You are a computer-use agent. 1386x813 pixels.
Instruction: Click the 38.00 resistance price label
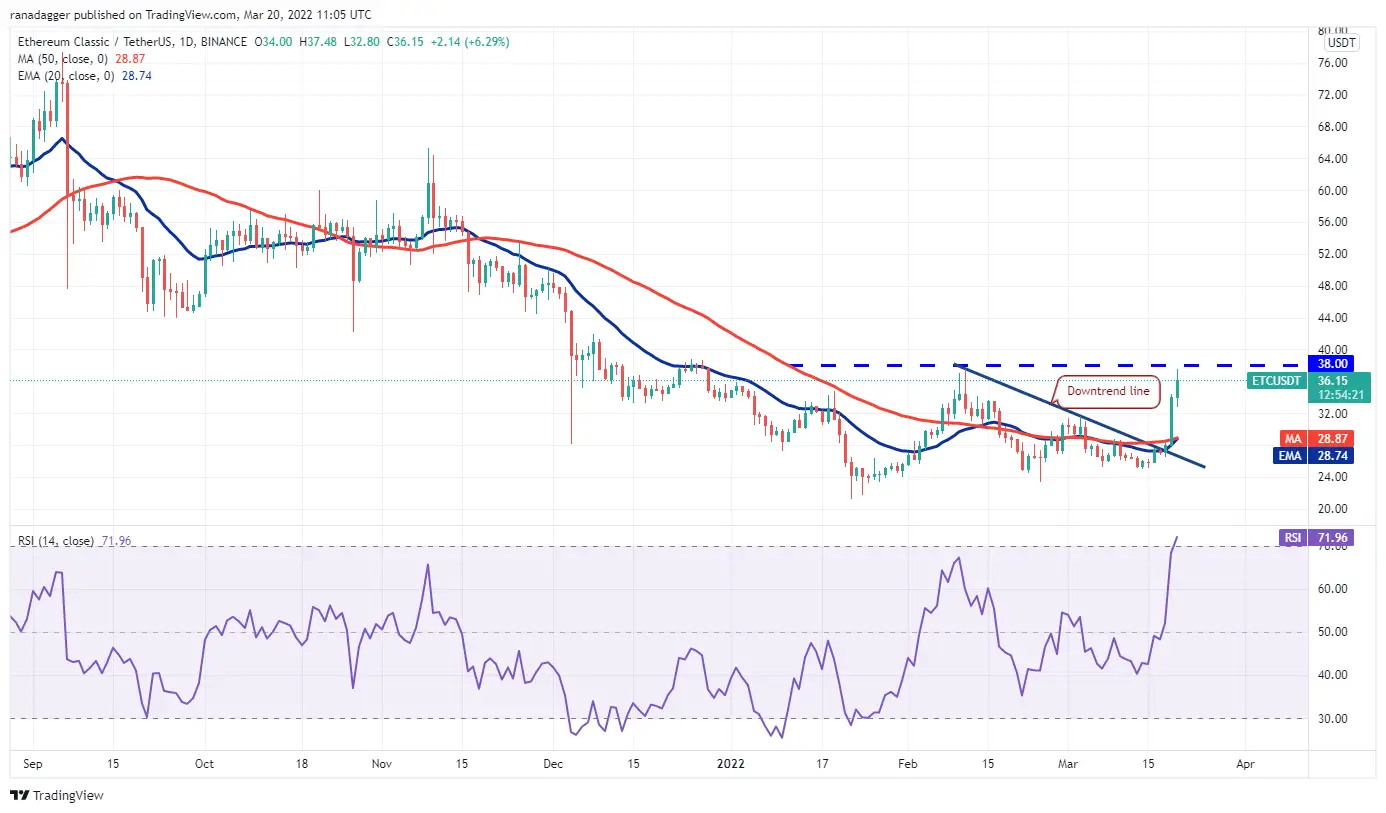pos(1335,365)
